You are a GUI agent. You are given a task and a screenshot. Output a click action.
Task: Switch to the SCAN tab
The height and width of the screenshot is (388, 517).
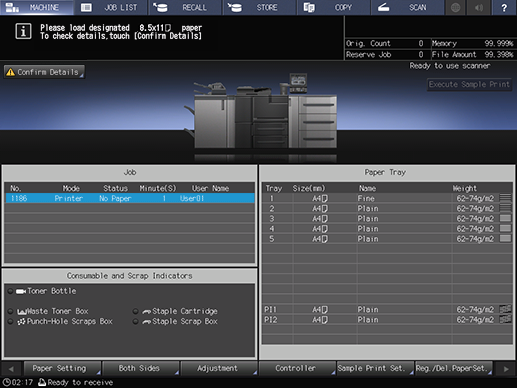(408, 7)
